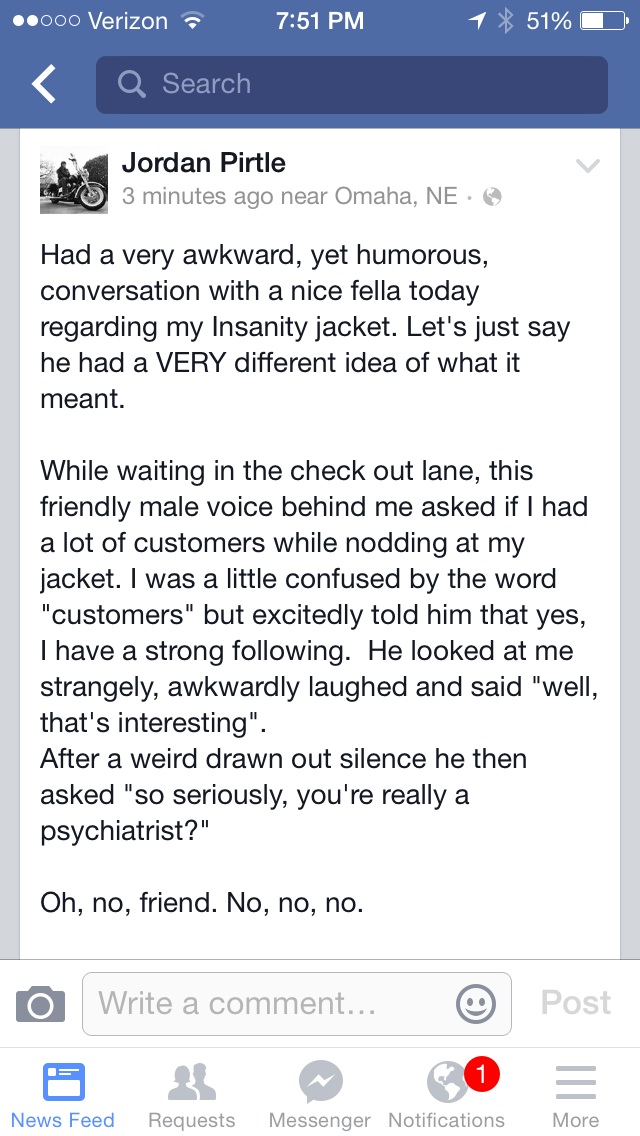The image size is (640, 1136).
Task: Tap the search magnifier icon
Action: [132, 84]
